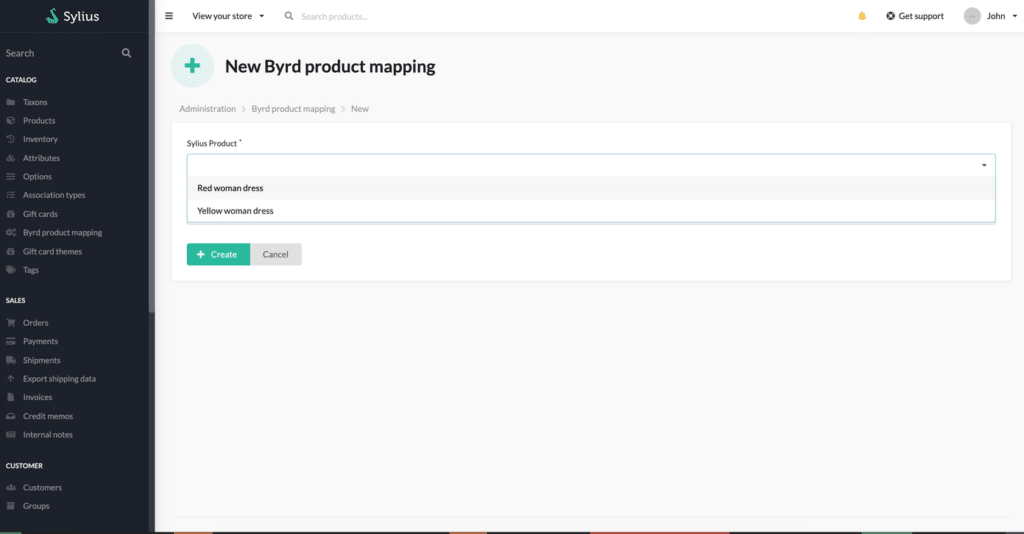This screenshot has width=1024, height=534.
Task: Click the Byrd product mapping cogs icon
Action: 11,232
